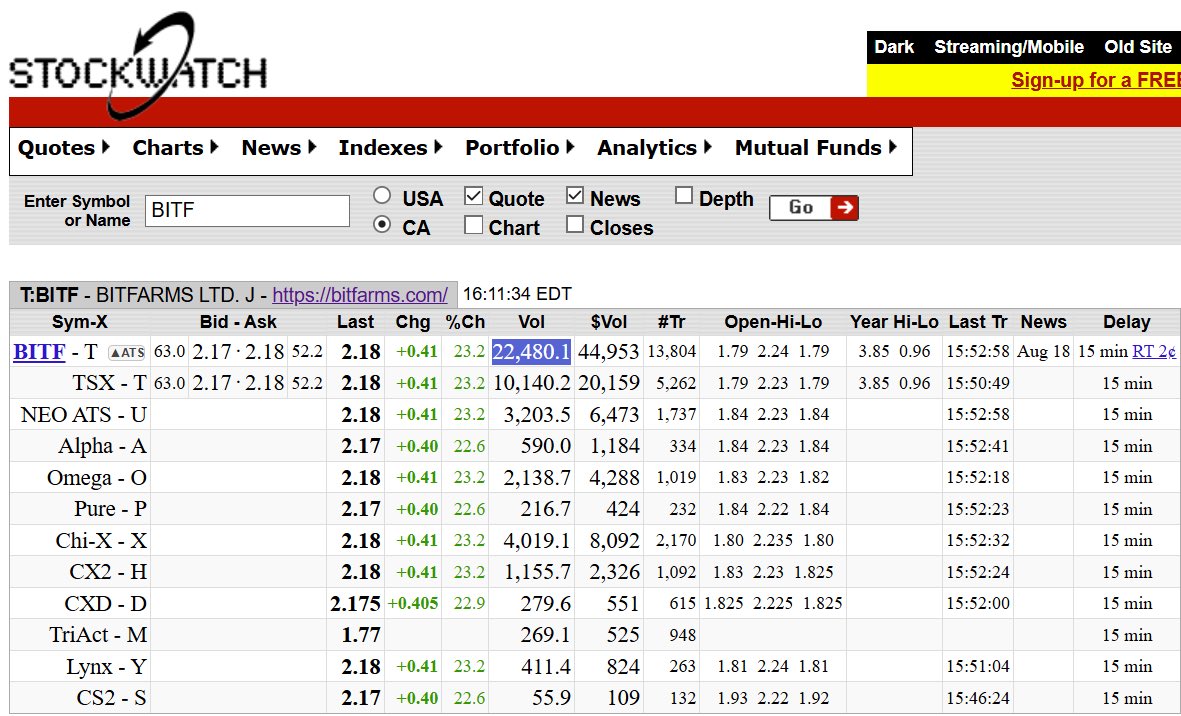Click the %Ch column header
This screenshot has height=716, width=1181.
coord(465,322)
